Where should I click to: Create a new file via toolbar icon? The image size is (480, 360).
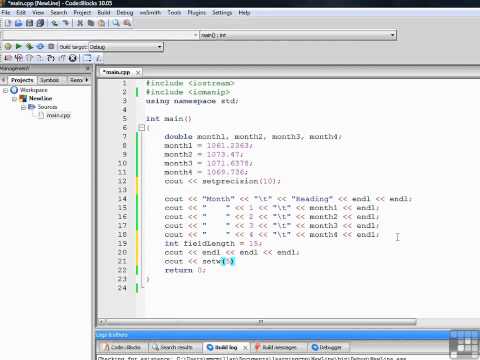(x=8, y=23)
